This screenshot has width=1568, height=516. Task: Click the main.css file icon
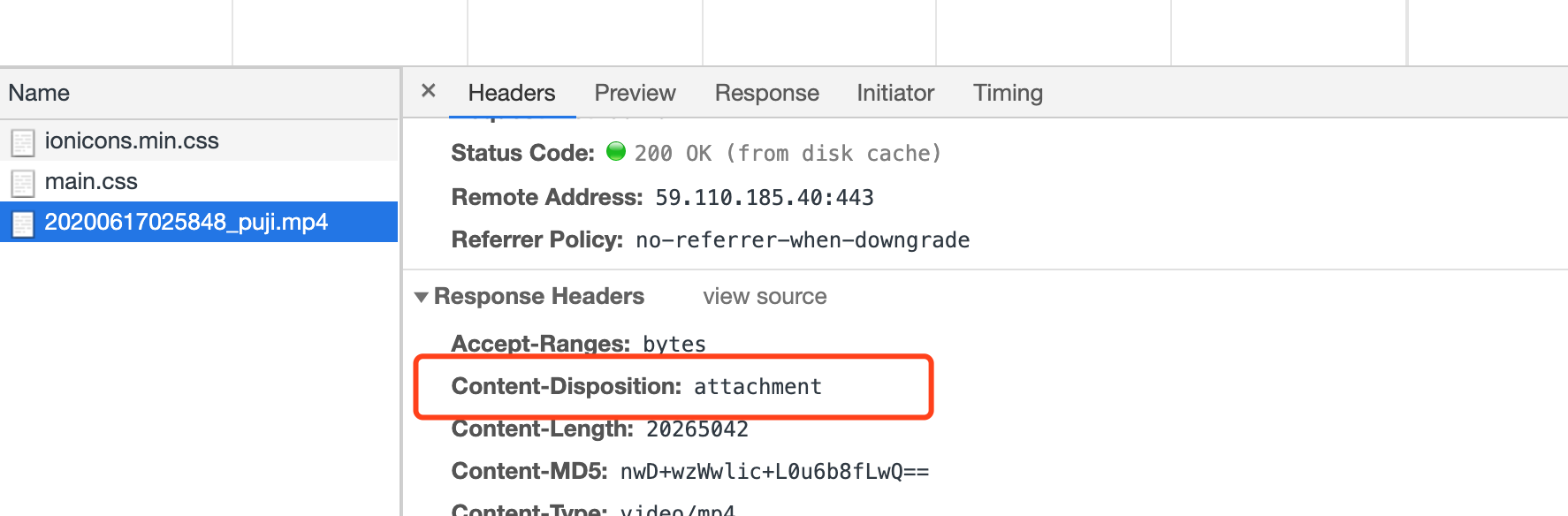[x=23, y=183]
